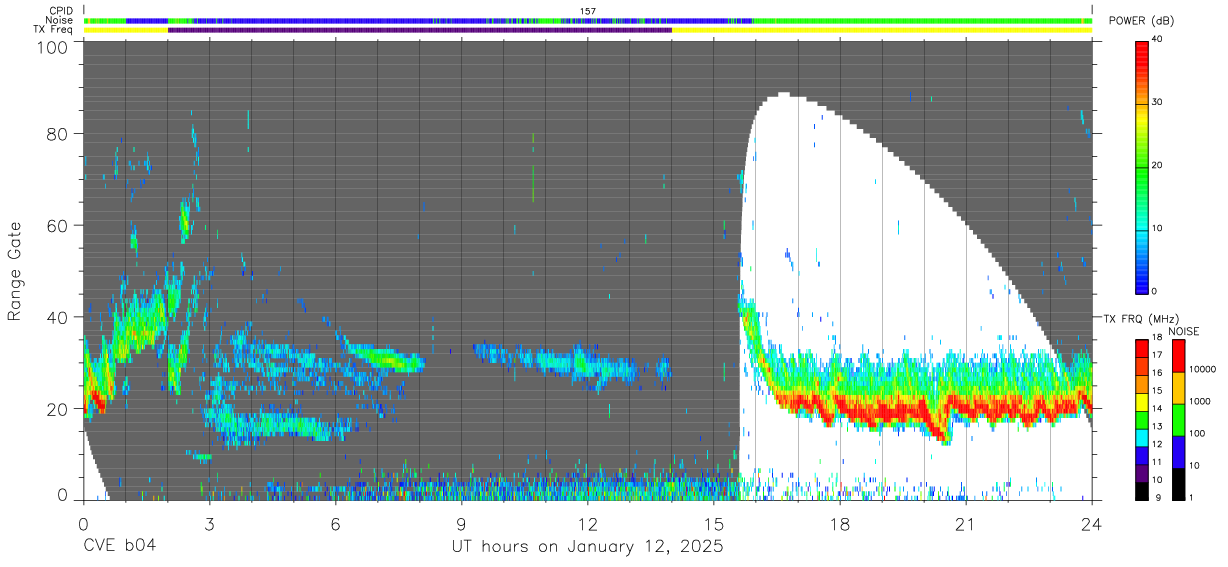Click the Noise strip at the top
The width and height of the screenshot is (1228, 567).
[x=587, y=20]
